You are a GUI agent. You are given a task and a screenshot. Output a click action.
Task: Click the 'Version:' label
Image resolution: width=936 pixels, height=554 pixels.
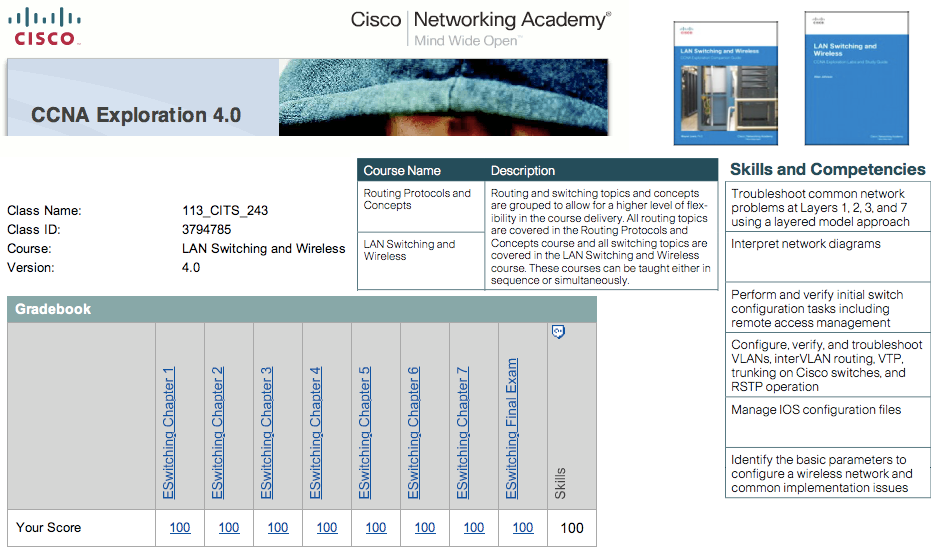[x=30, y=267]
